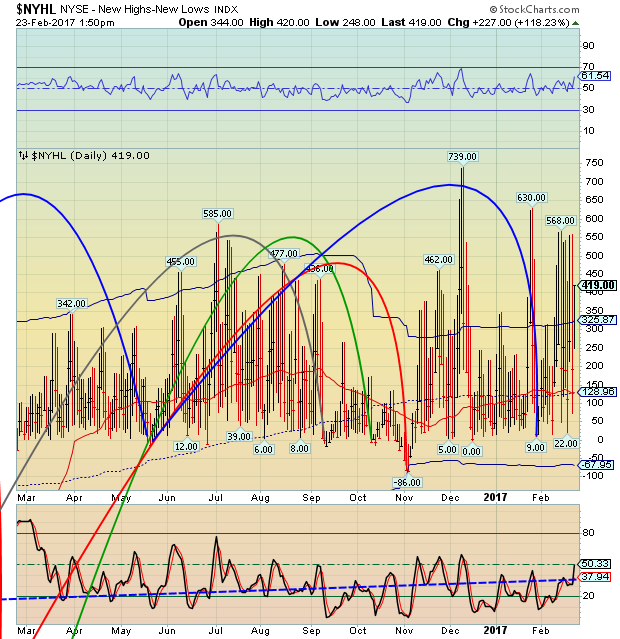Click the 37.94 stochastic signal value tag

(595, 577)
